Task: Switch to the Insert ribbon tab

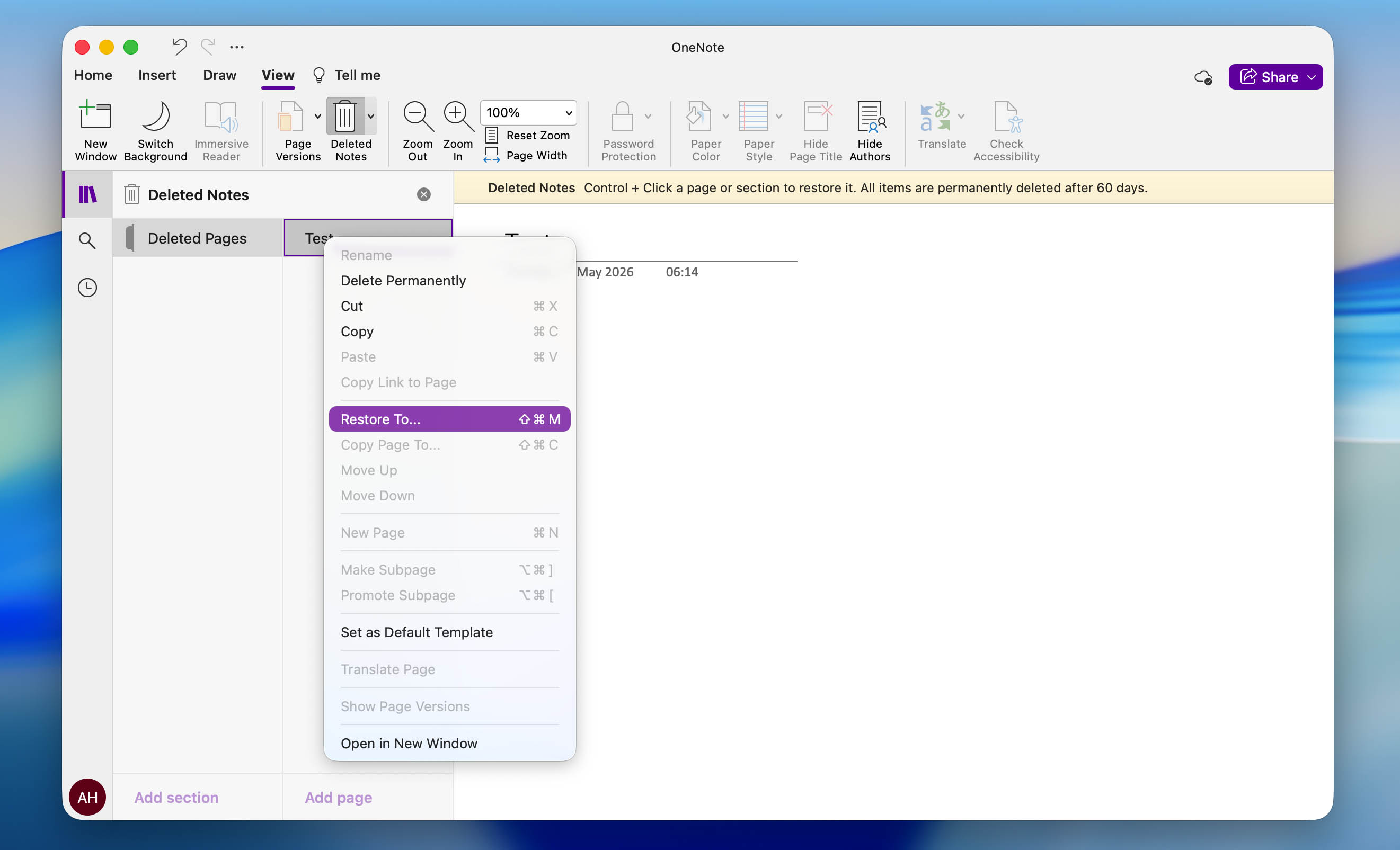Action: coord(157,75)
